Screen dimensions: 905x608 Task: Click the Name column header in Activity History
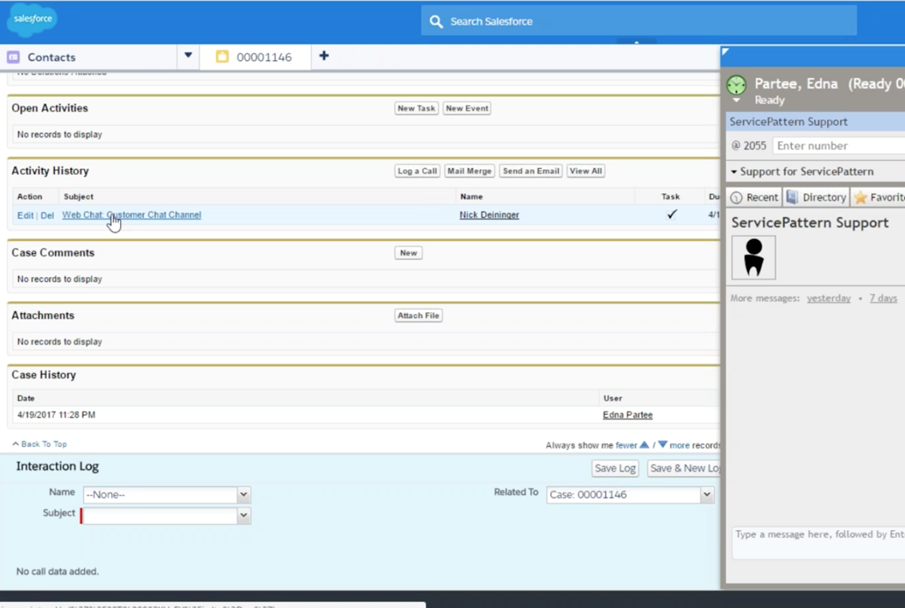pyautogui.click(x=471, y=196)
